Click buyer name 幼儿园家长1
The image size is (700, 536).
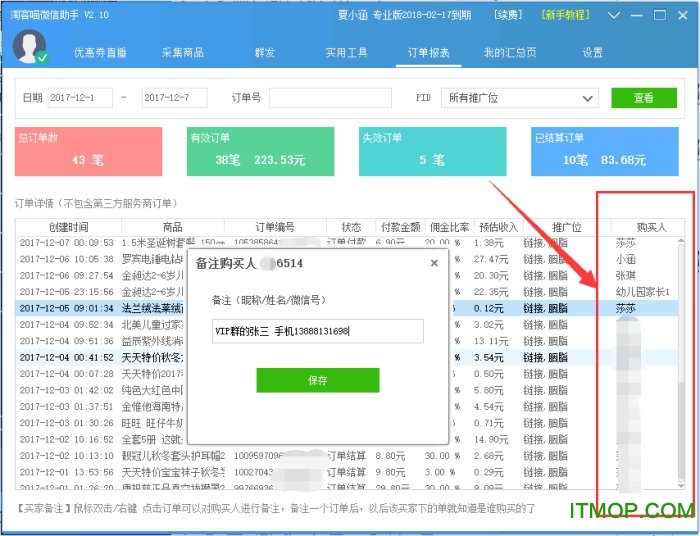pyautogui.click(x=642, y=292)
